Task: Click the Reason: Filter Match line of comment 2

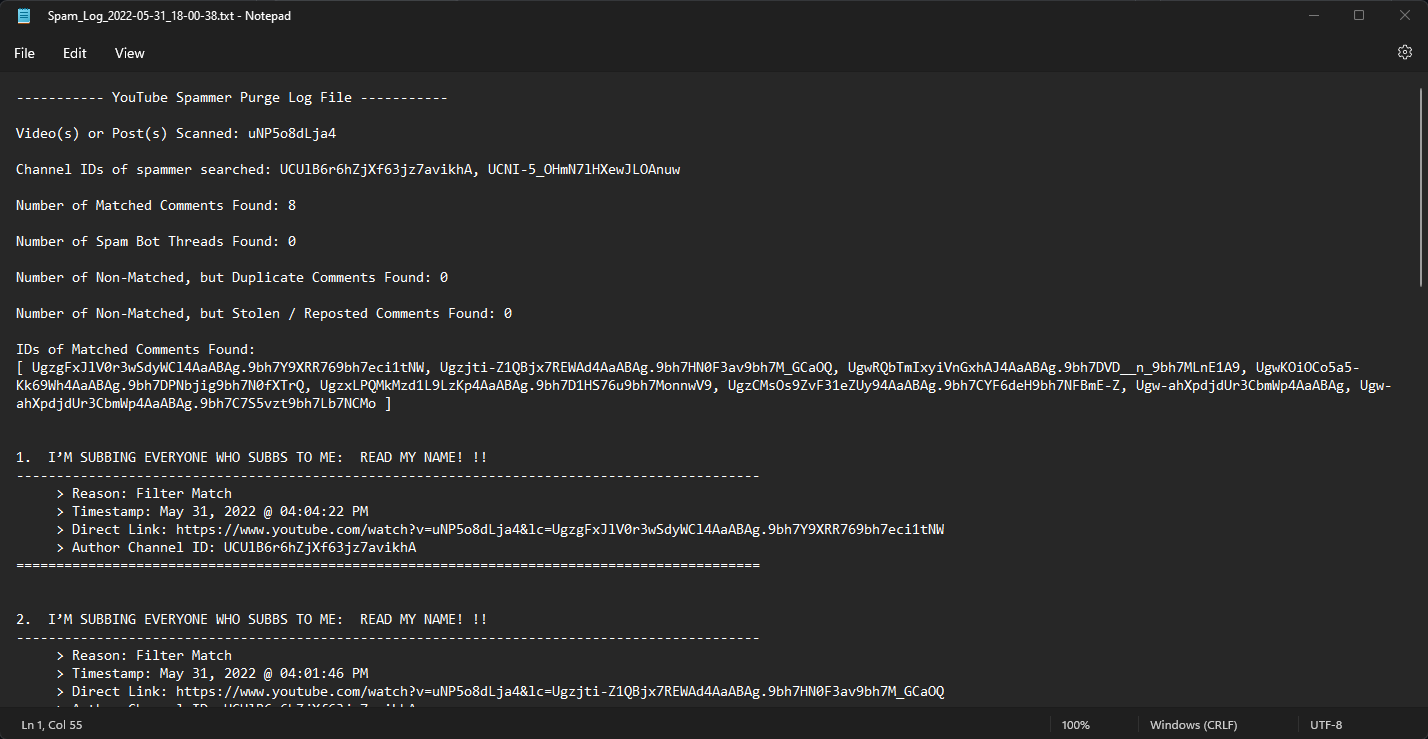Action: [144, 655]
